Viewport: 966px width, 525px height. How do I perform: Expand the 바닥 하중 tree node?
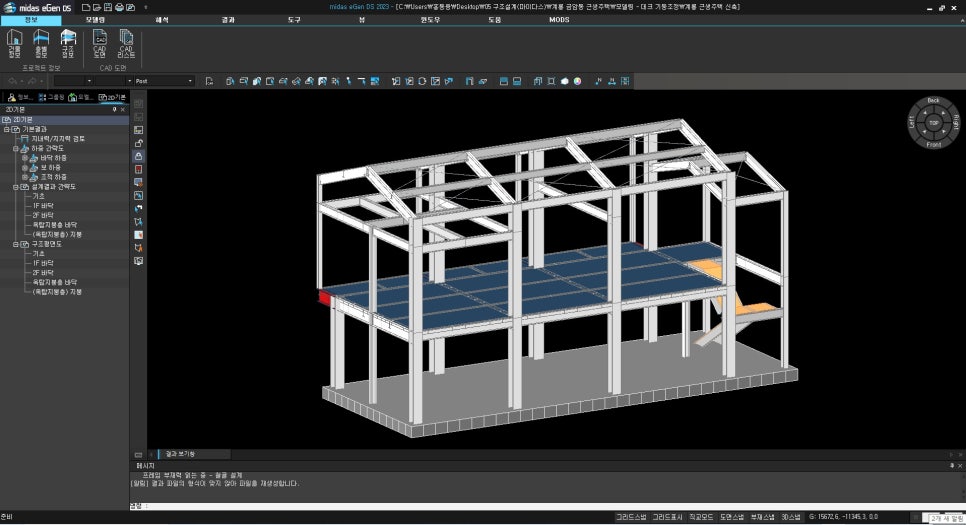[25, 158]
